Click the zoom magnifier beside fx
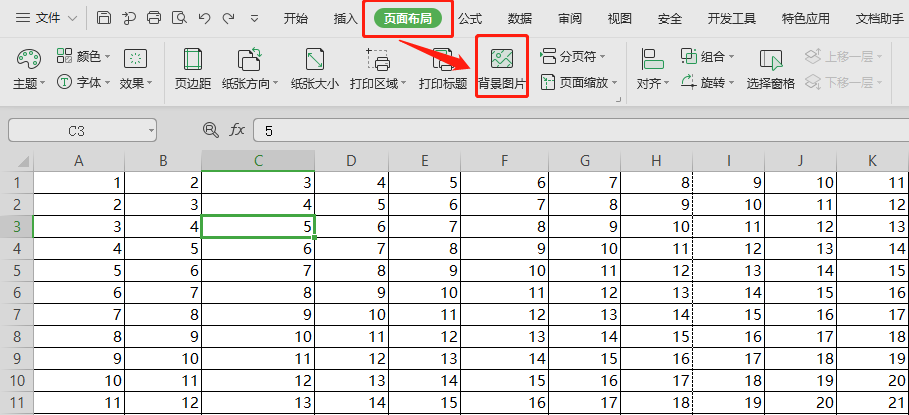Image resolution: width=909 pixels, height=415 pixels. (210, 130)
